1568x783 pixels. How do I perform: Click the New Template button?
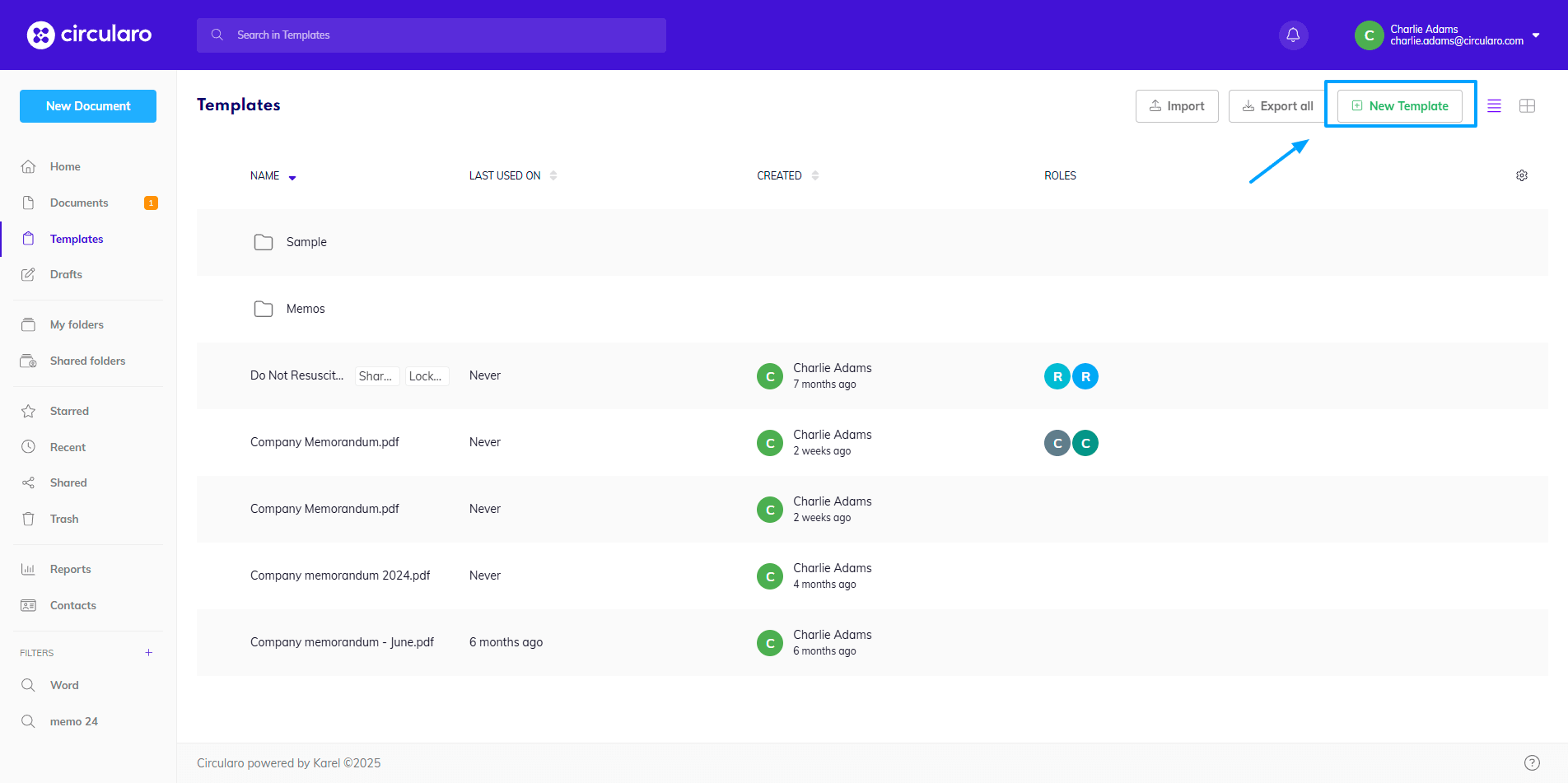pos(1399,106)
